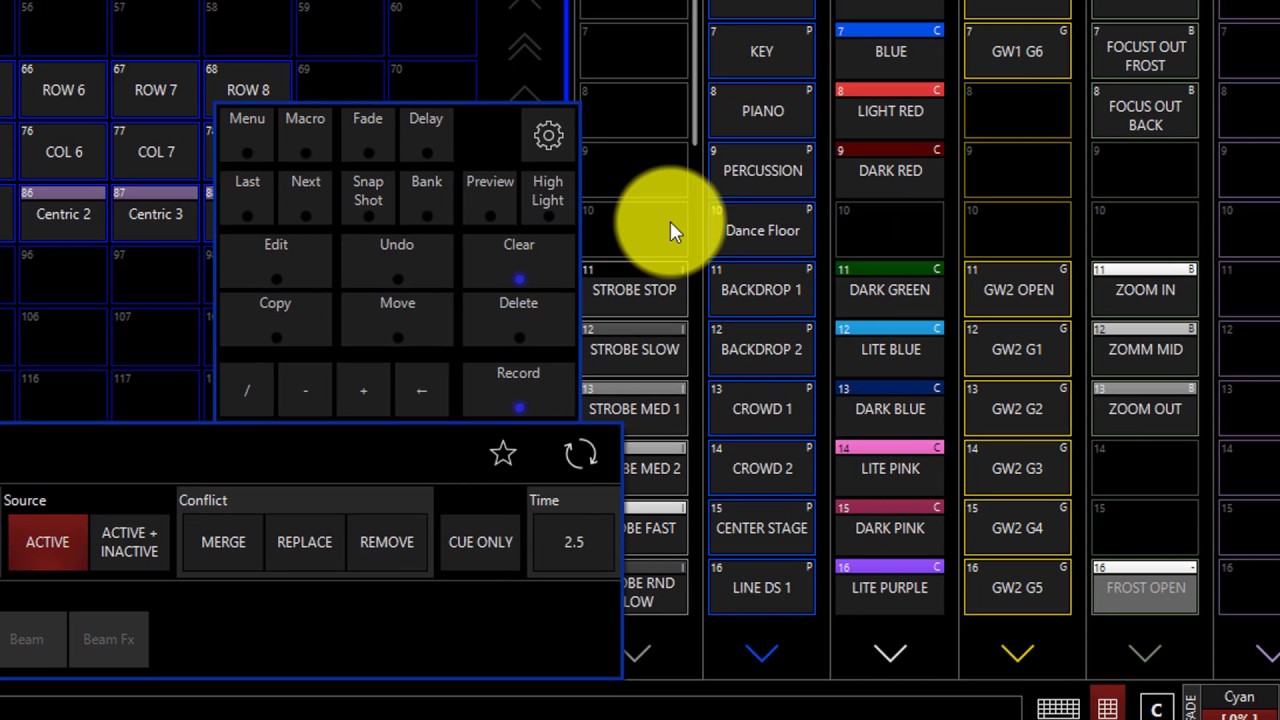The width and height of the screenshot is (1280, 720).
Task: Select ACTIVE source option
Action: pos(47,542)
